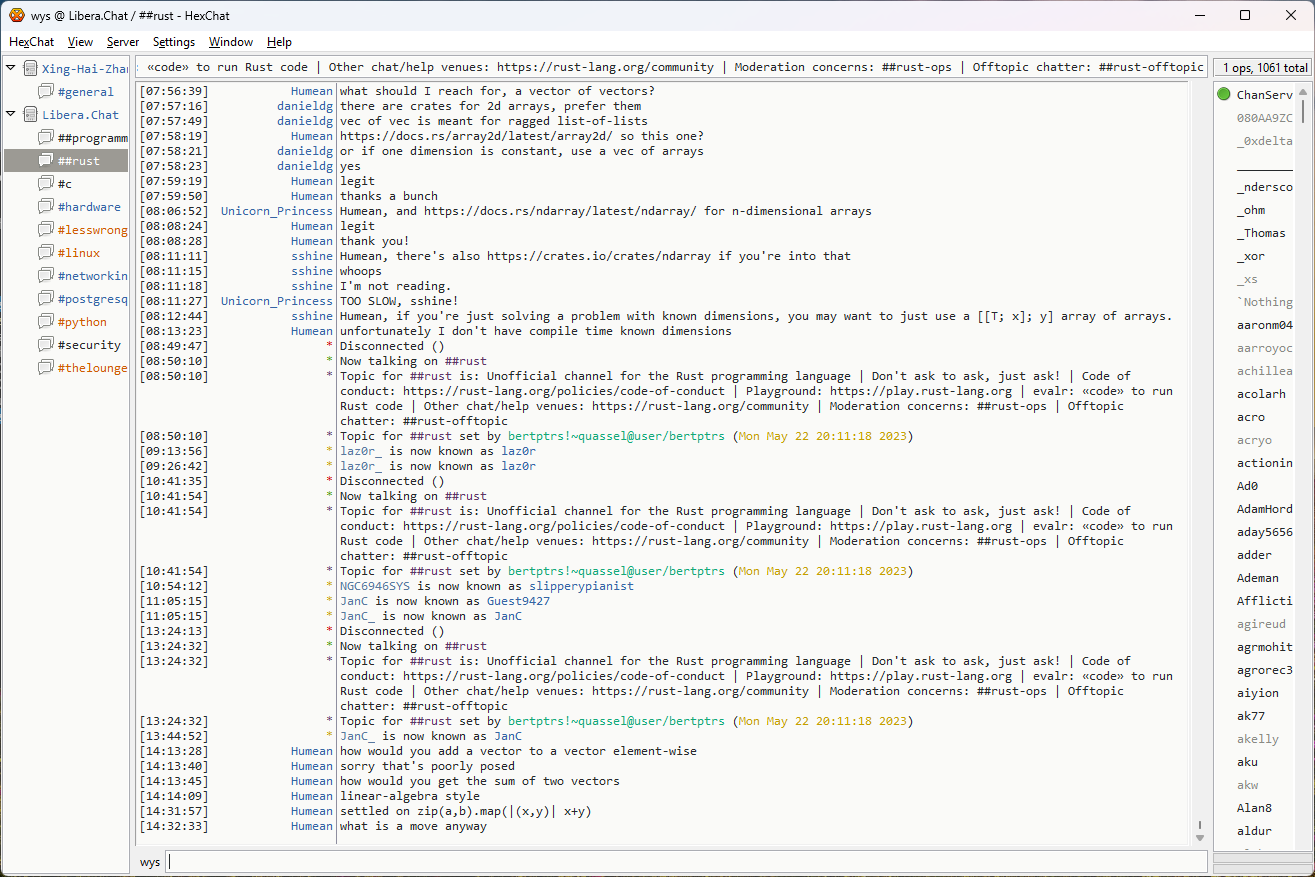Open the docs.rs array2d link
The image size is (1315, 877).
pyautogui.click(x=475, y=136)
